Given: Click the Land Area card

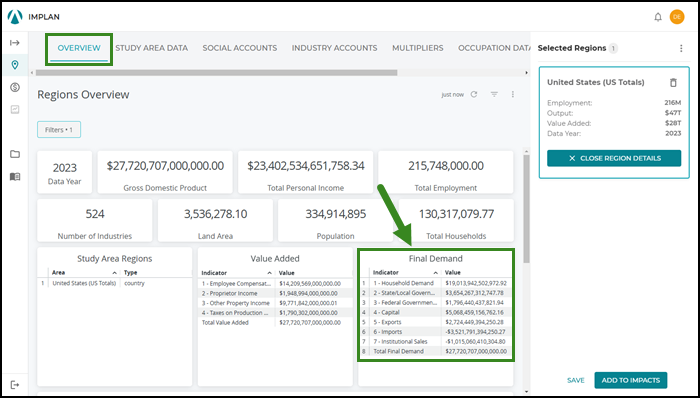Looking at the screenshot, I should click(x=215, y=220).
